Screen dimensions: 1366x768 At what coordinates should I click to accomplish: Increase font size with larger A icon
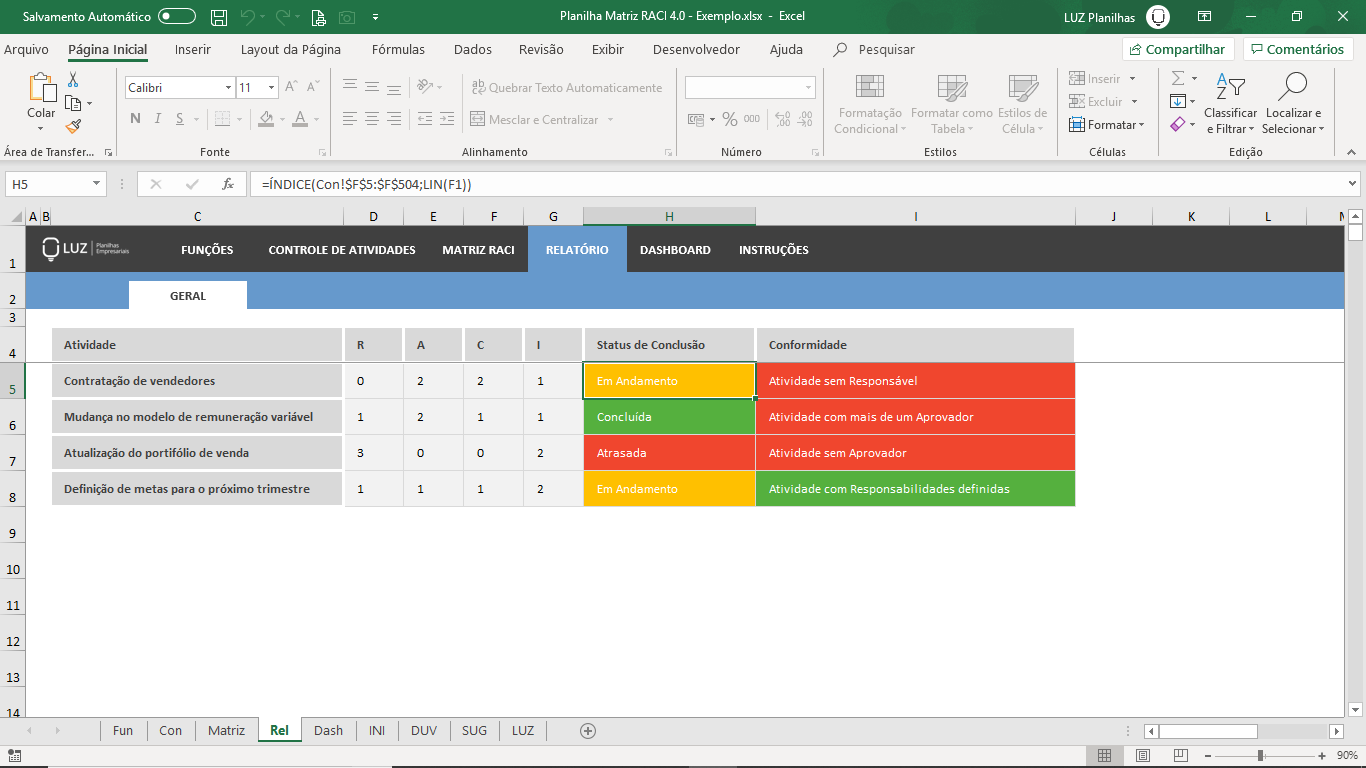(x=292, y=88)
